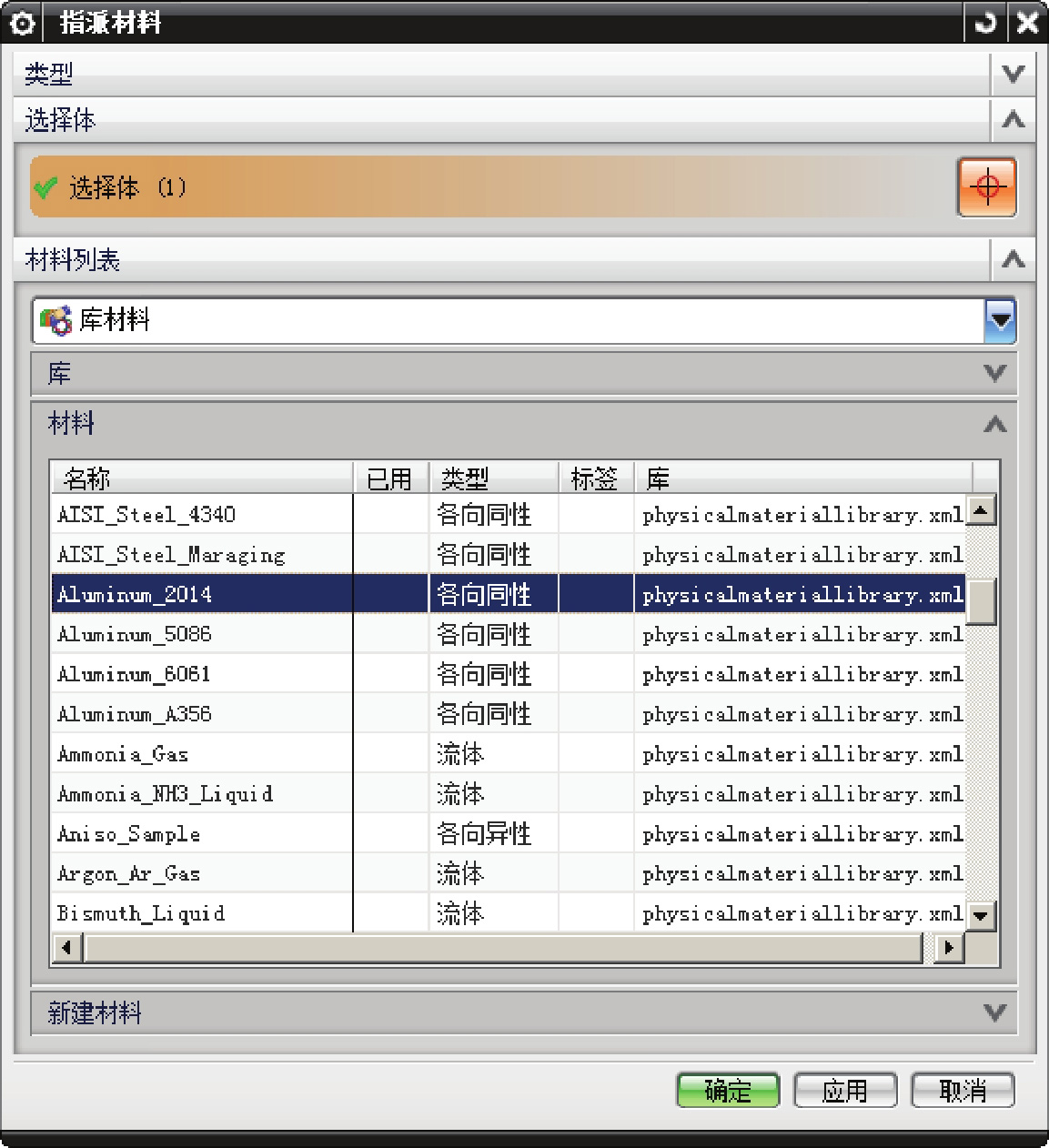The image size is (1049, 1148).
Task: Cancel with the 取消 button
Action: click(x=963, y=1091)
